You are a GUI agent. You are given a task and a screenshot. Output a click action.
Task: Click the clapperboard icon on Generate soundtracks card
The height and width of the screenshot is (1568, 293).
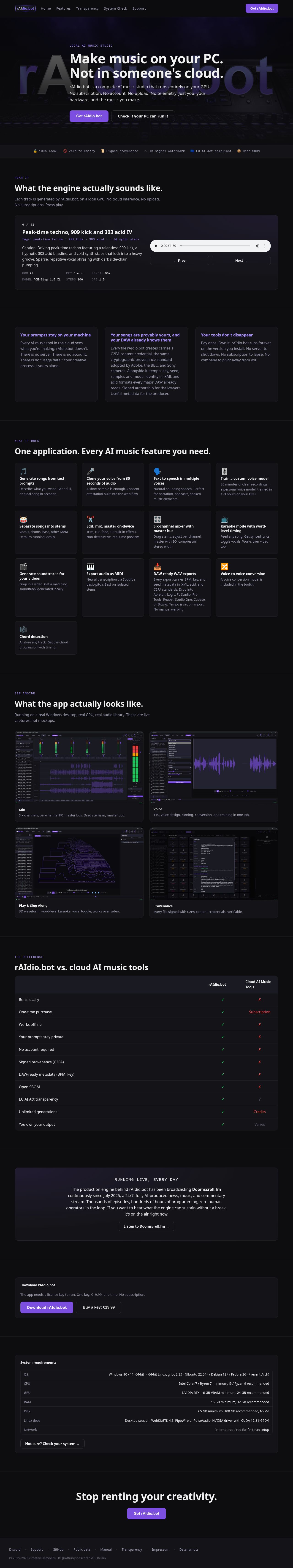23,567
